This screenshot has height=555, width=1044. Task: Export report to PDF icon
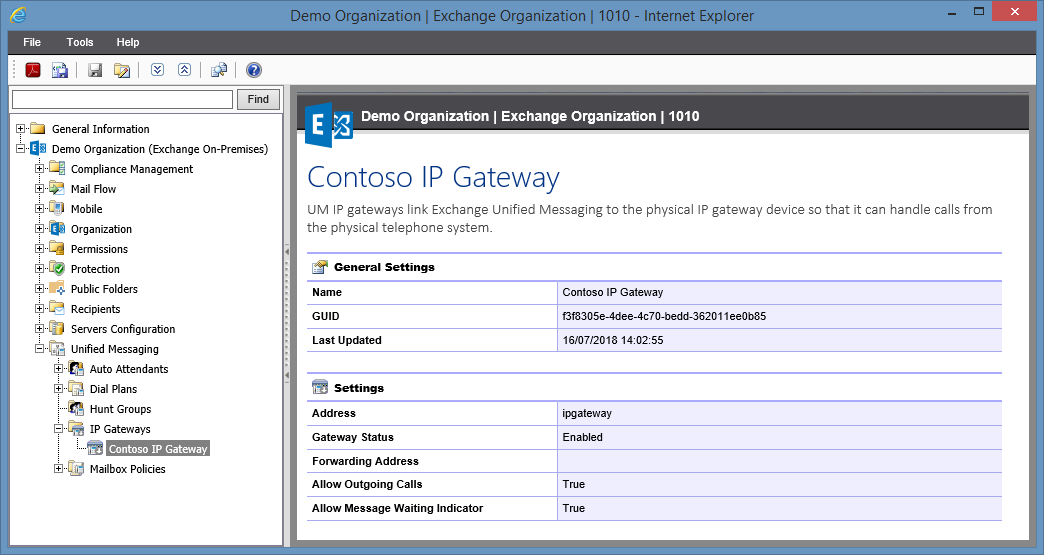tap(33, 70)
